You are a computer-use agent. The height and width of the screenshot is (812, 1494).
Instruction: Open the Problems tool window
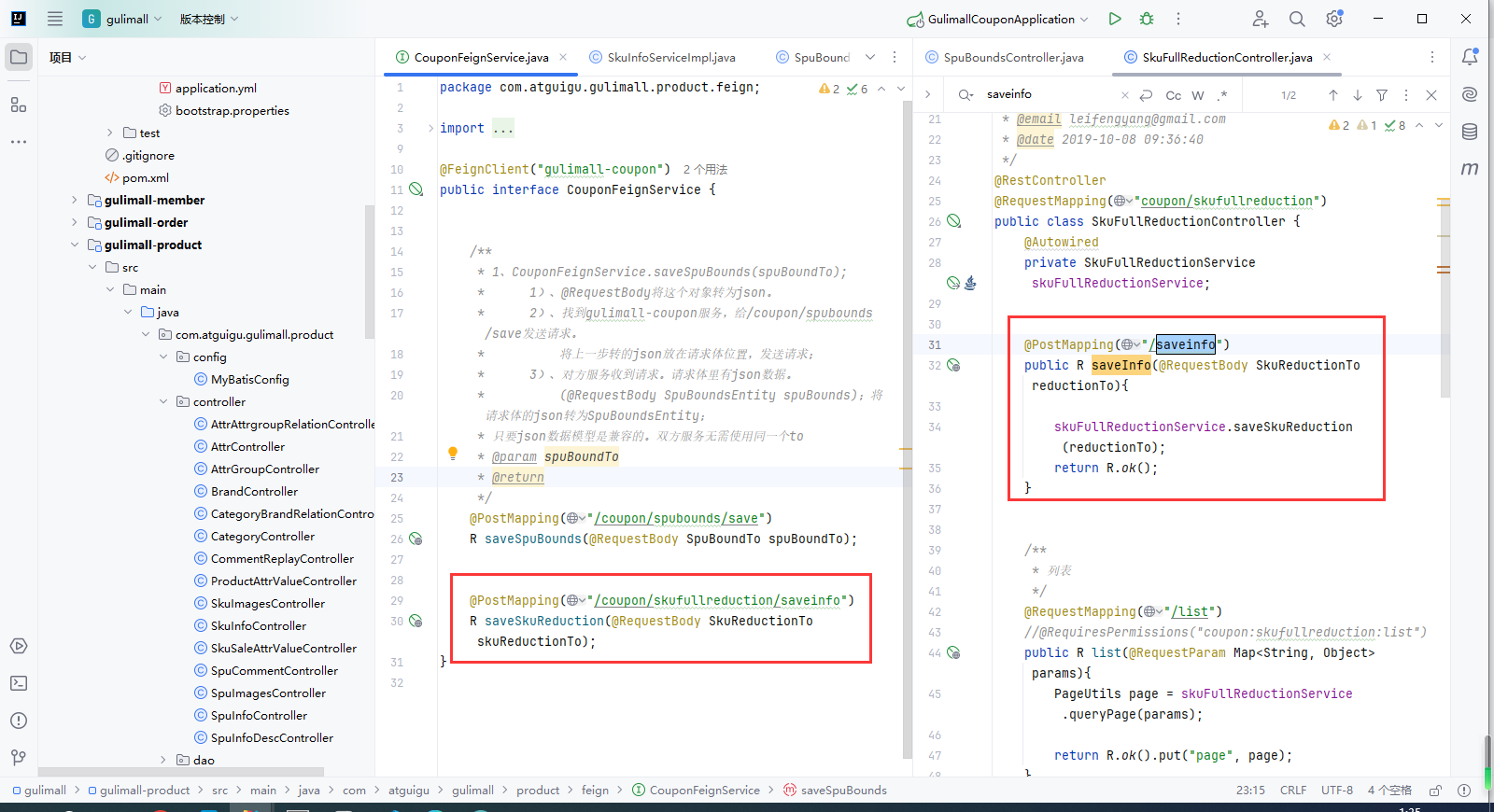pyautogui.click(x=19, y=721)
